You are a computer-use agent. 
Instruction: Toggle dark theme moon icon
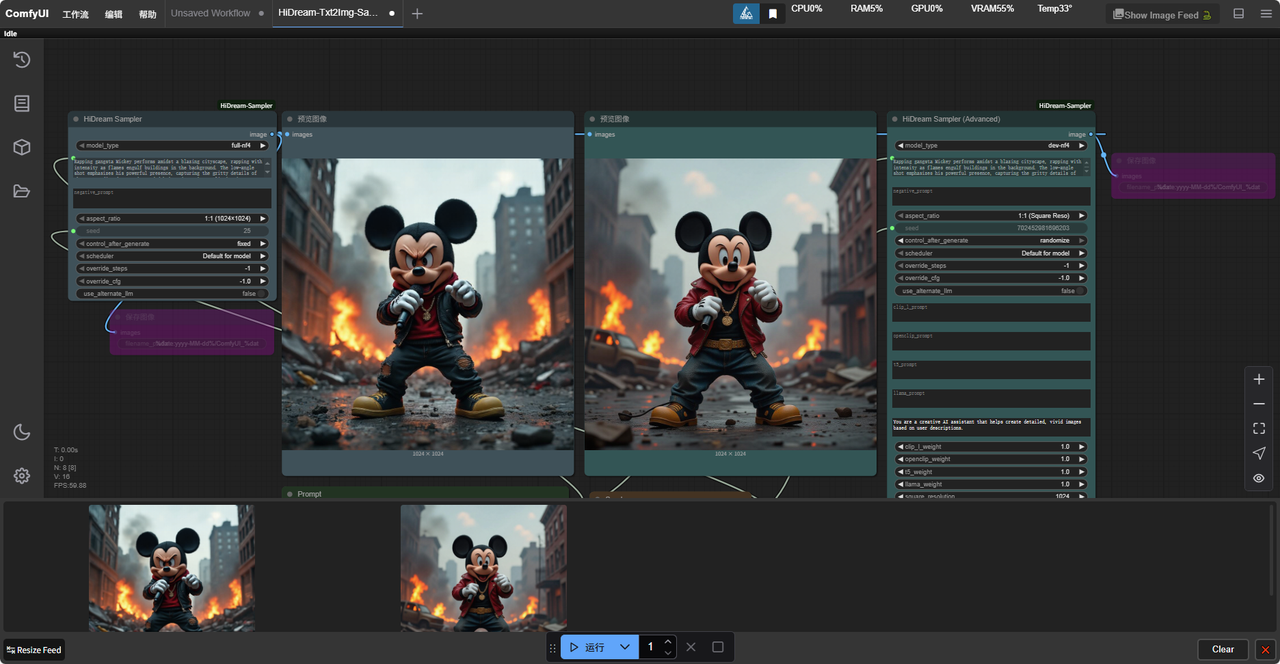pyautogui.click(x=22, y=432)
